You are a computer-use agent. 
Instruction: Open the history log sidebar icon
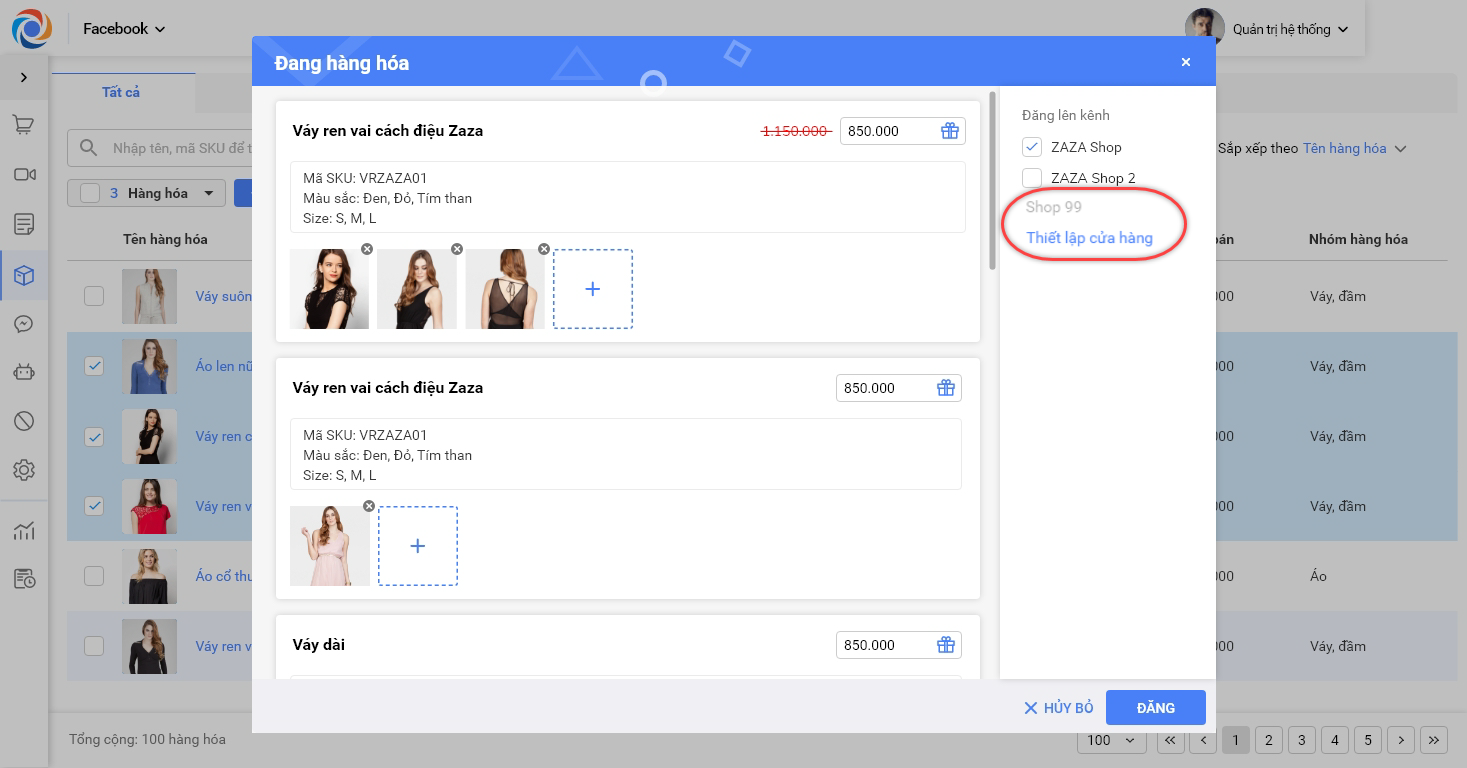(x=24, y=579)
